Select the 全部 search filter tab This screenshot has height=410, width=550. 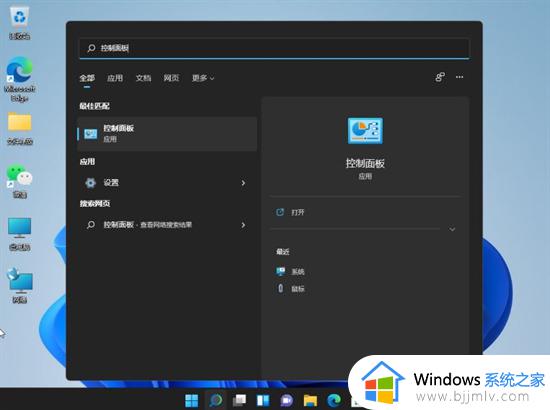pos(87,78)
